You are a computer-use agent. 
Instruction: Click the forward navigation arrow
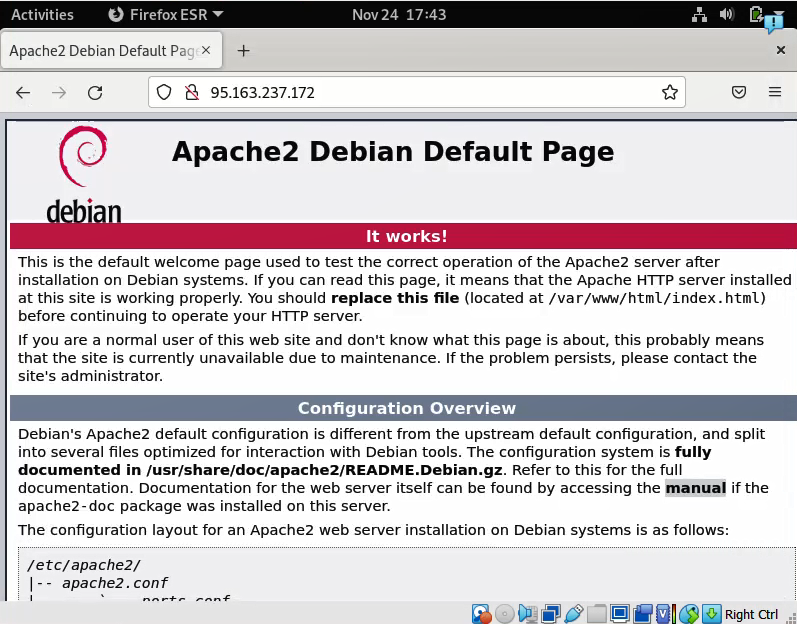[59, 92]
